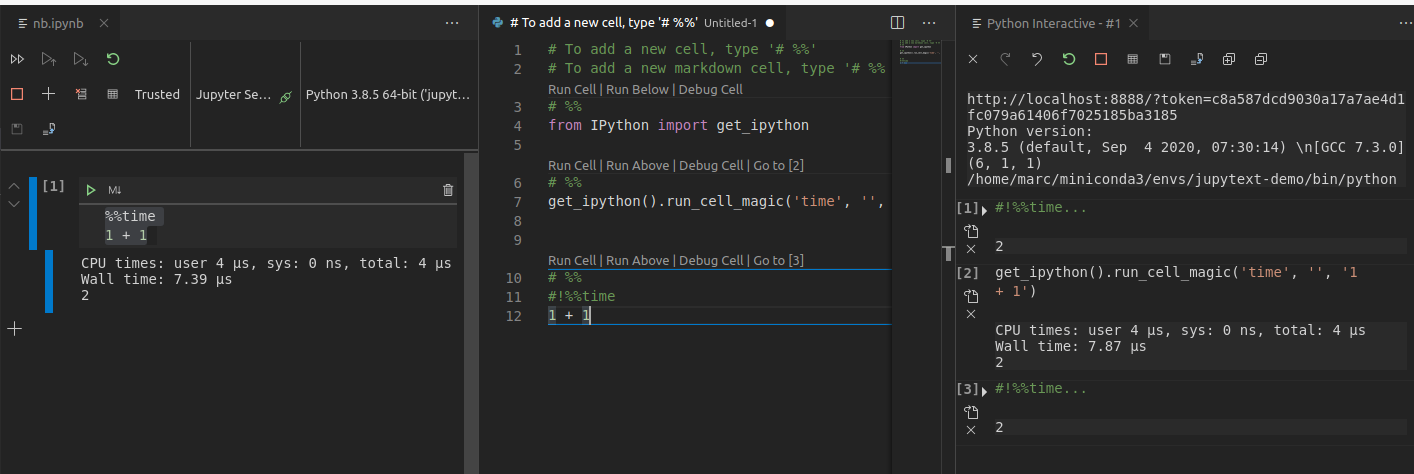
Task: Open the Python 3.8.5 64-bit kernel picker
Action: [388, 95]
